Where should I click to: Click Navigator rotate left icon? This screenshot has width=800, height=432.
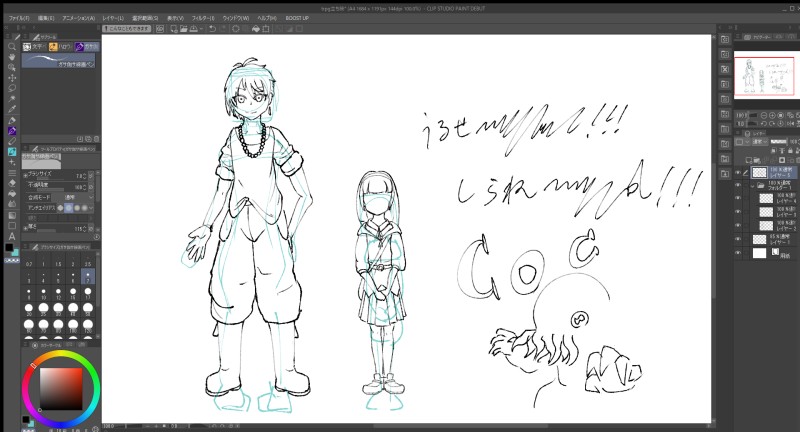(x=764, y=124)
